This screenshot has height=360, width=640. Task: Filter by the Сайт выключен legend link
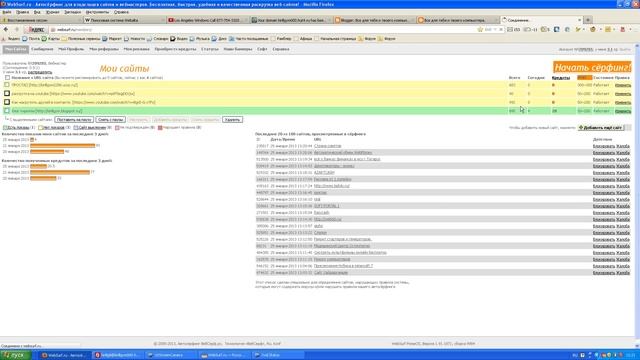click(92, 128)
